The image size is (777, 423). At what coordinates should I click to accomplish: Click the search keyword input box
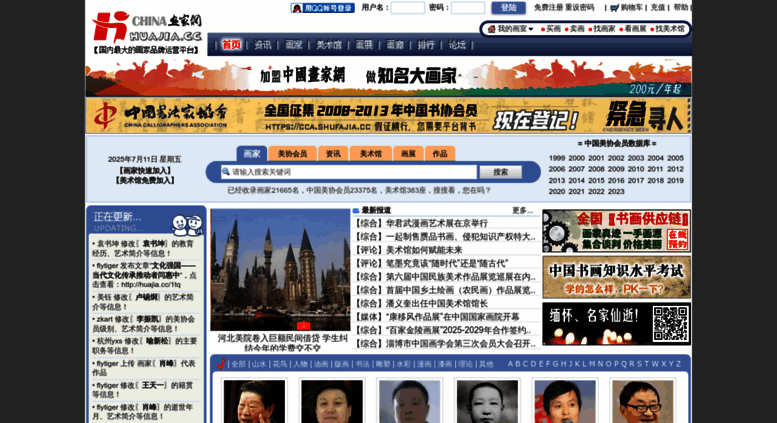349,172
